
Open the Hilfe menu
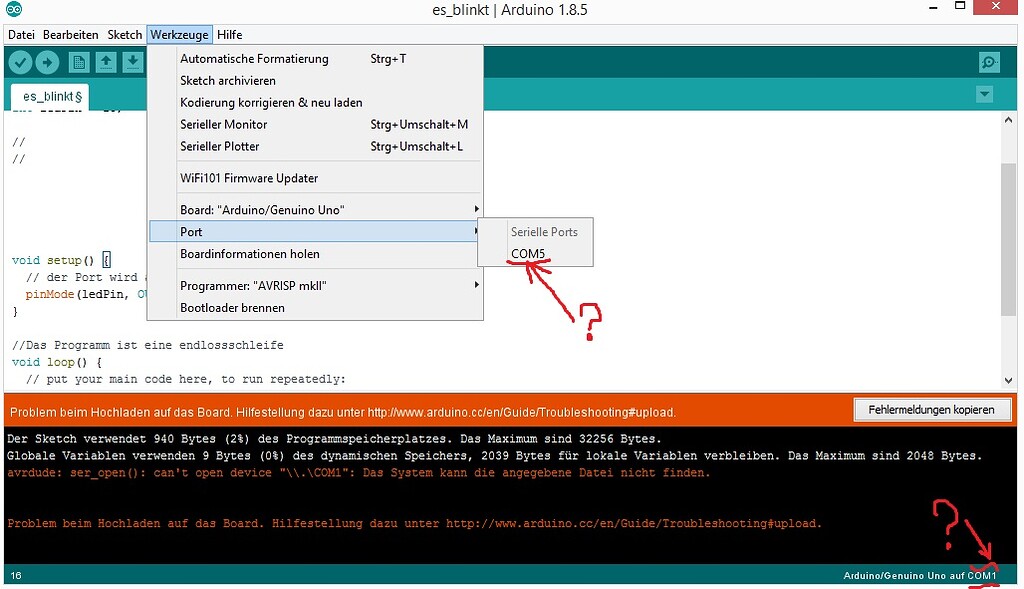pyautogui.click(x=230, y=35)
